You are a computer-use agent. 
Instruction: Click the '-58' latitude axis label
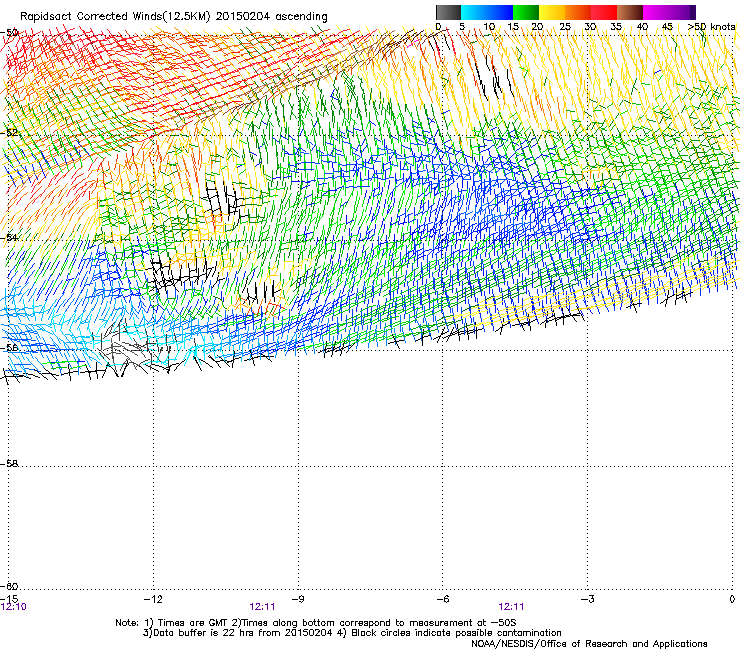(x=9, y=463)
